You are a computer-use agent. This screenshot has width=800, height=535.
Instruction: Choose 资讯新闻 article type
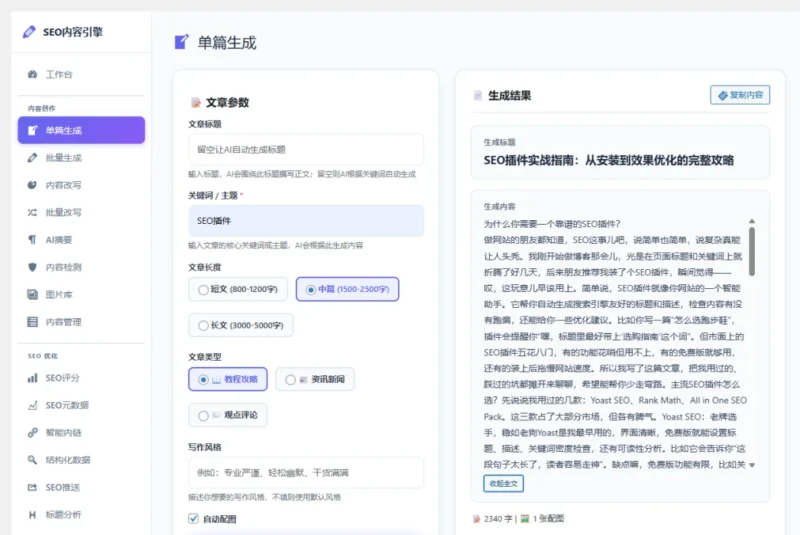315,379
